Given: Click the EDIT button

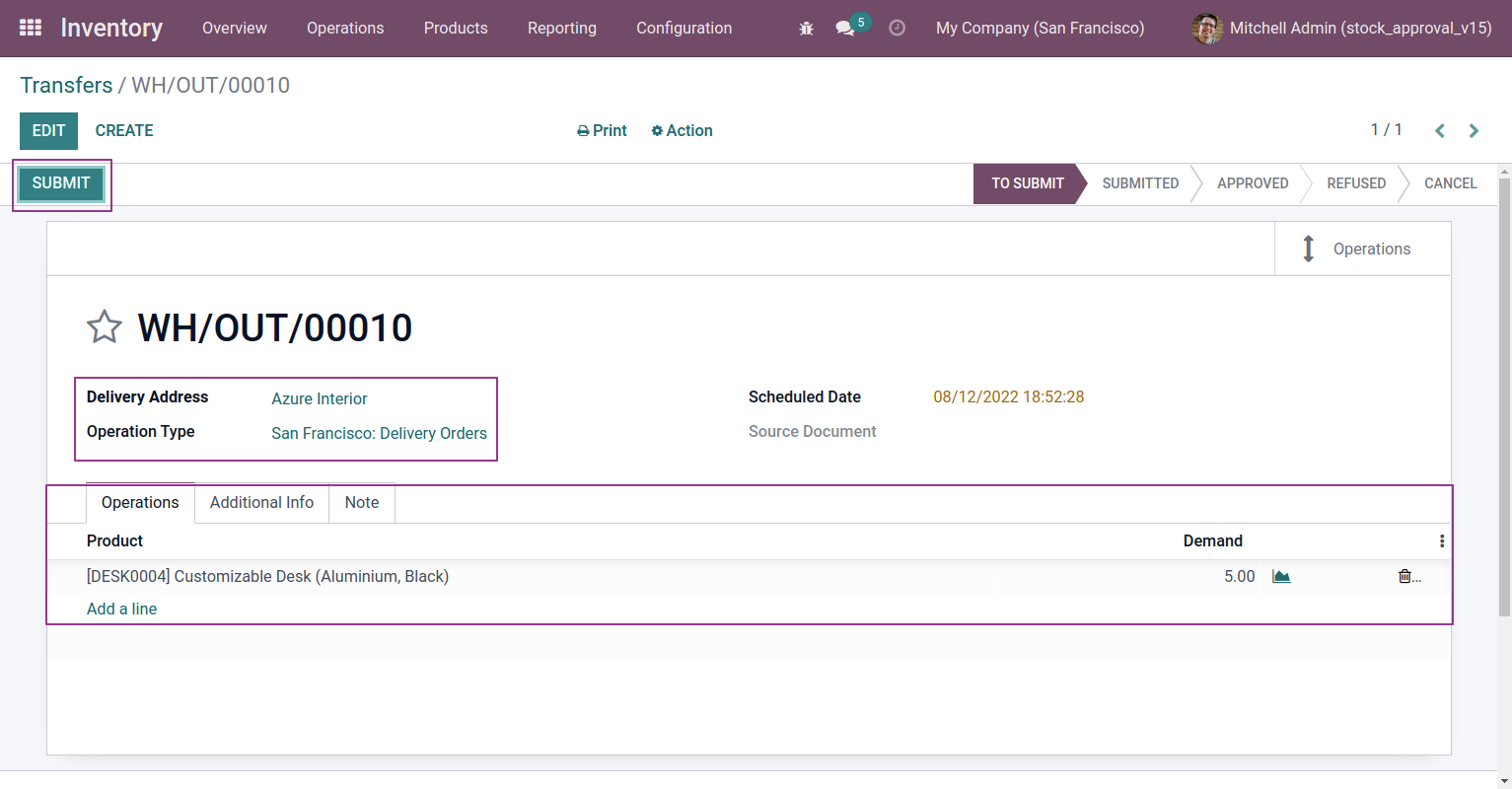Looking at the screenshot, I should pyautogui.click(x=48, y=130).
